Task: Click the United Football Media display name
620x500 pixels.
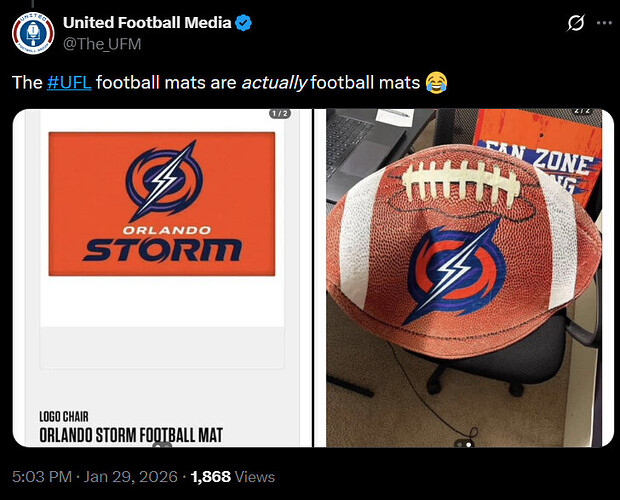Action: pos(147,23)
